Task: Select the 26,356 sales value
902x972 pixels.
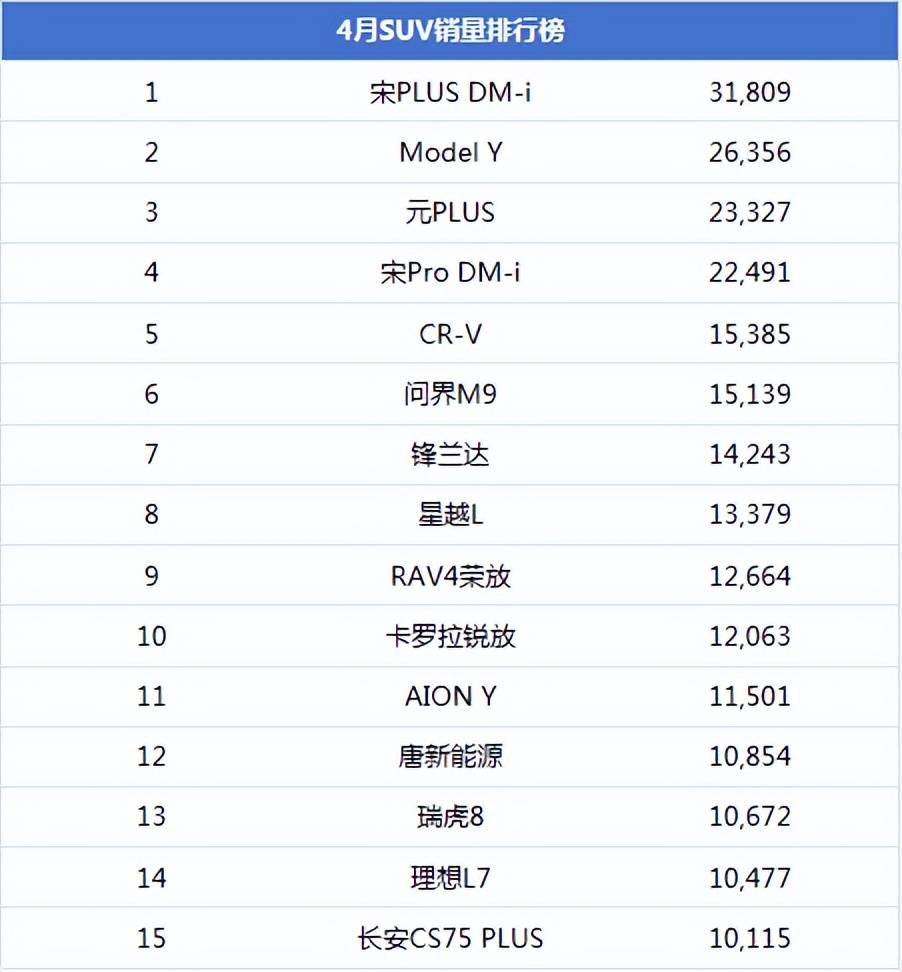Action: tap(750, 153)
